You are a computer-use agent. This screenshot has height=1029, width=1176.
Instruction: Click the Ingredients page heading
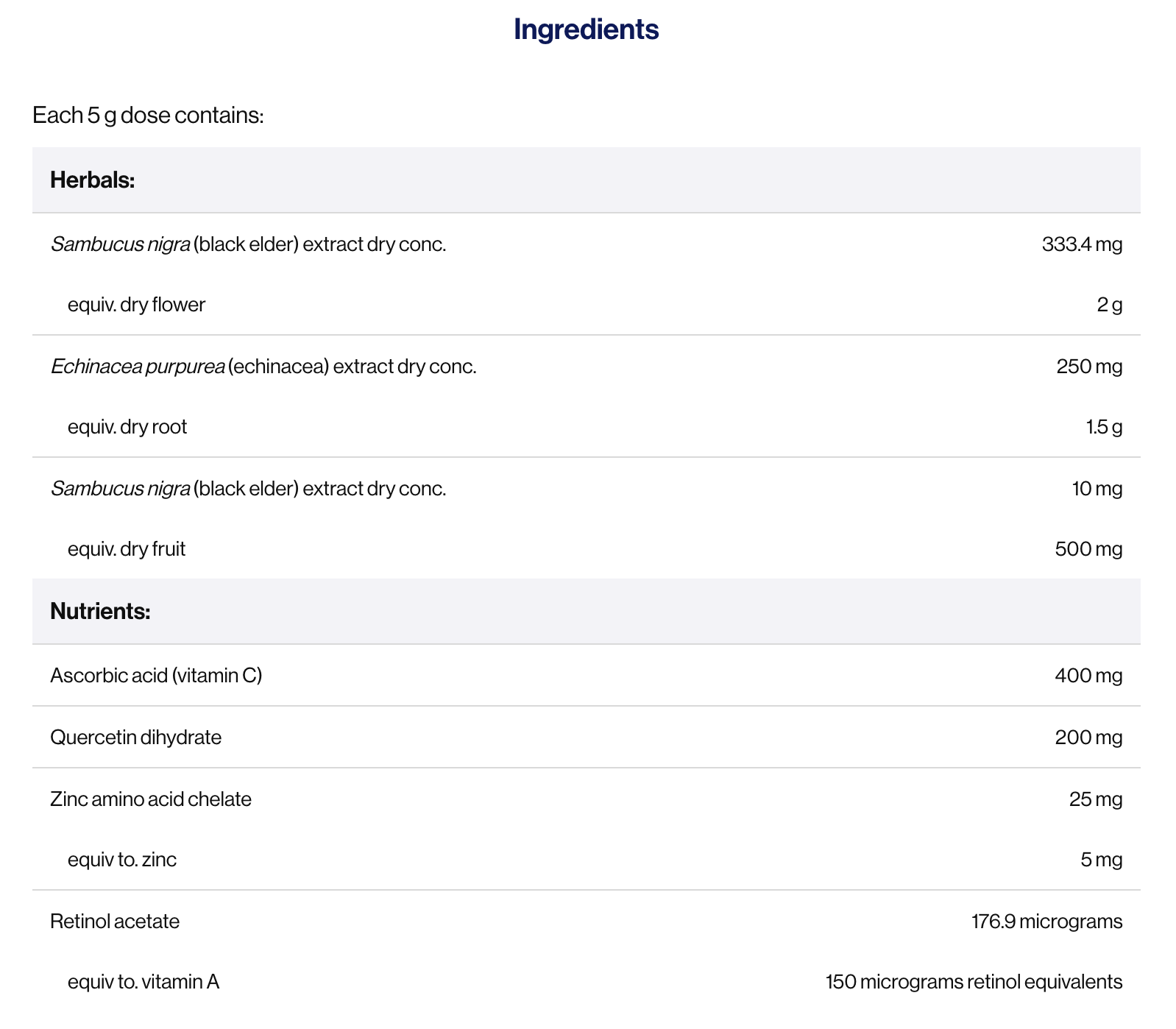[586, 29]
